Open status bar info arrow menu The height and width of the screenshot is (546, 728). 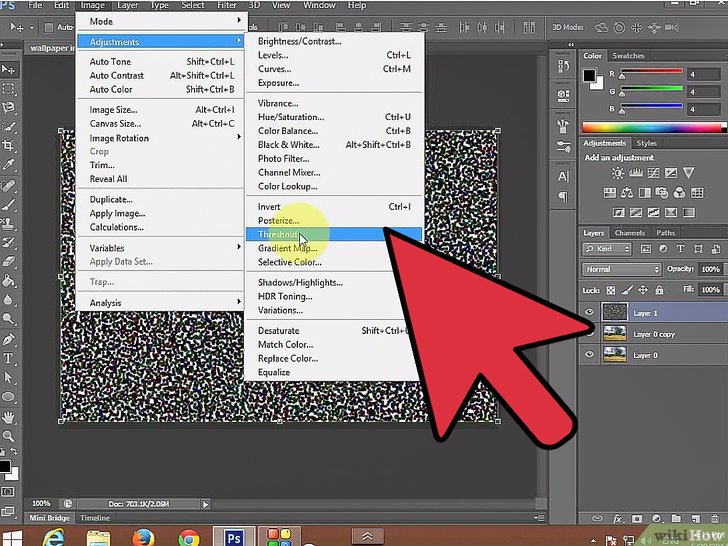pyautogui.click(x=205, y=504)
